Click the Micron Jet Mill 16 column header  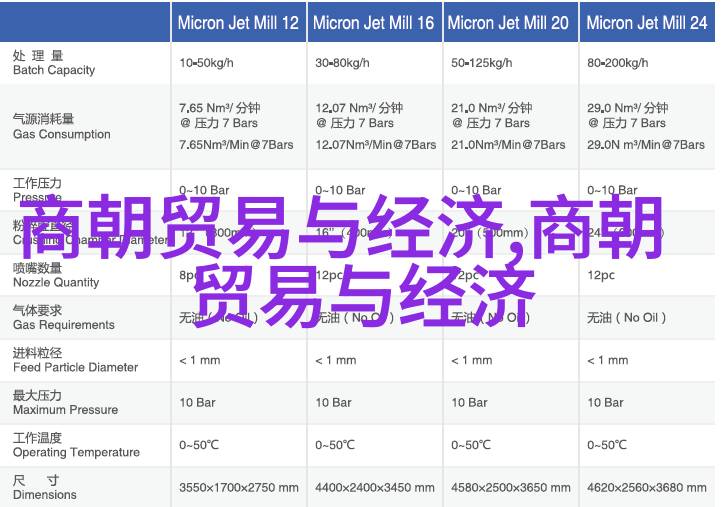click(373, 23)
